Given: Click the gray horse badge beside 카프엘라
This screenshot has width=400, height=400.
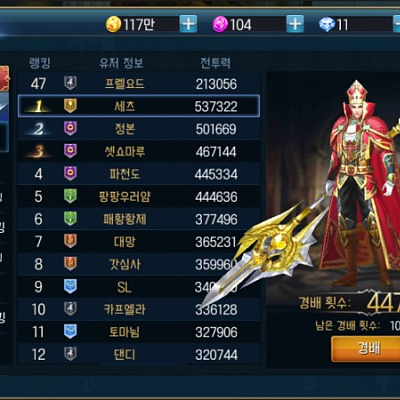Looking at the screenshot, I should click(70, 309).
